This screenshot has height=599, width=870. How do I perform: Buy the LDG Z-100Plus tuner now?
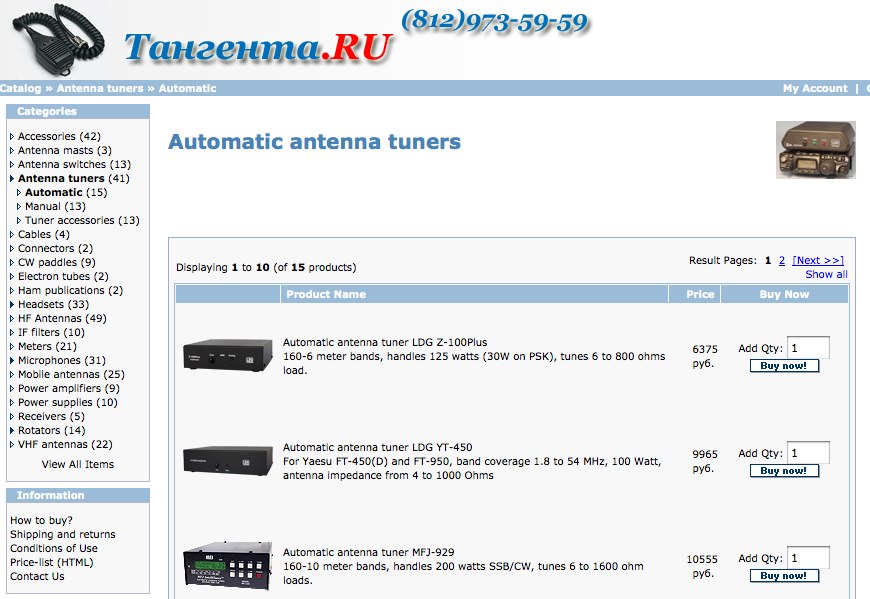(784, 366)
